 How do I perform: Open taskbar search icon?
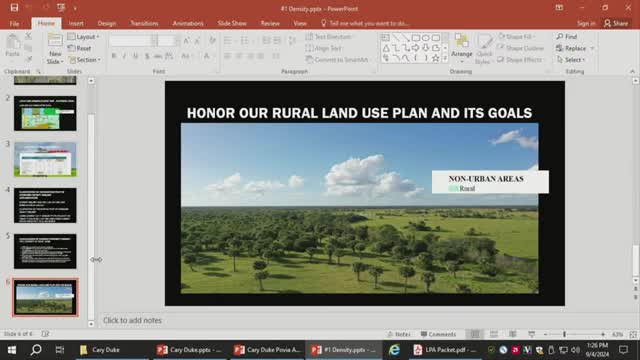[x=36, y=350]
